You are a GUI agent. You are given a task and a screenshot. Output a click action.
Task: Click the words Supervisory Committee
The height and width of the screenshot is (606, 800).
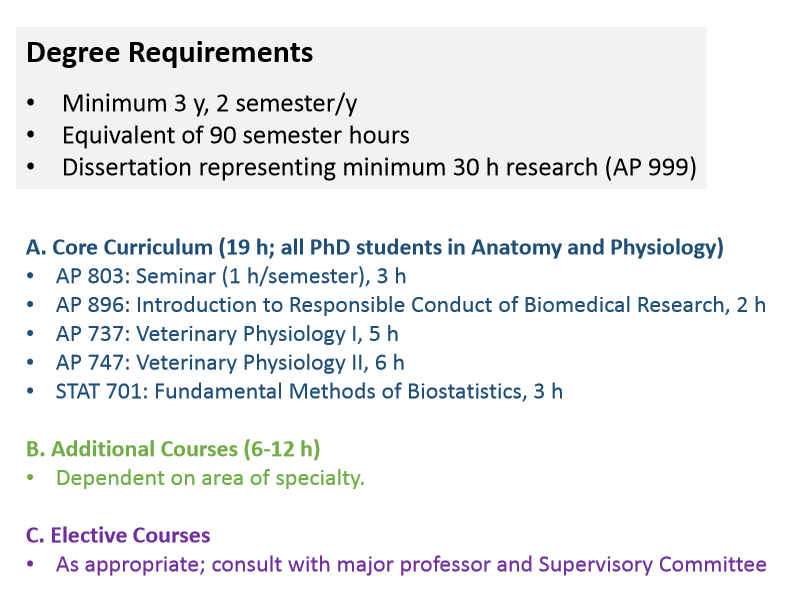[x=653, y=565]
